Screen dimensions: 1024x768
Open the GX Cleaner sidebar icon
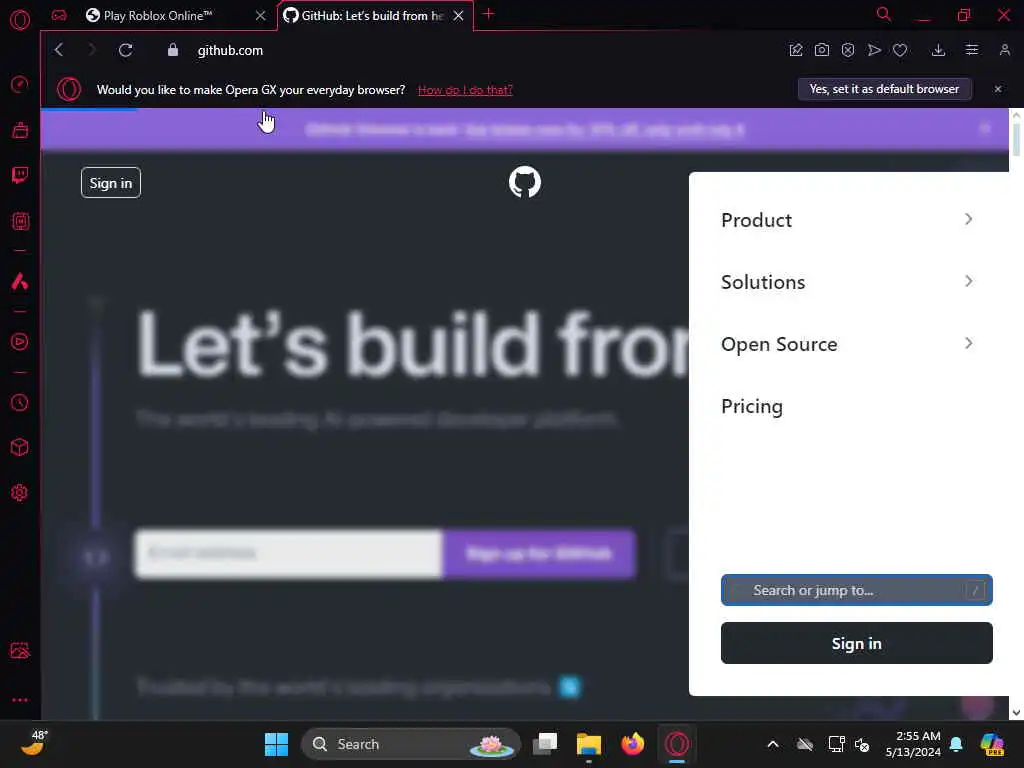20,130
